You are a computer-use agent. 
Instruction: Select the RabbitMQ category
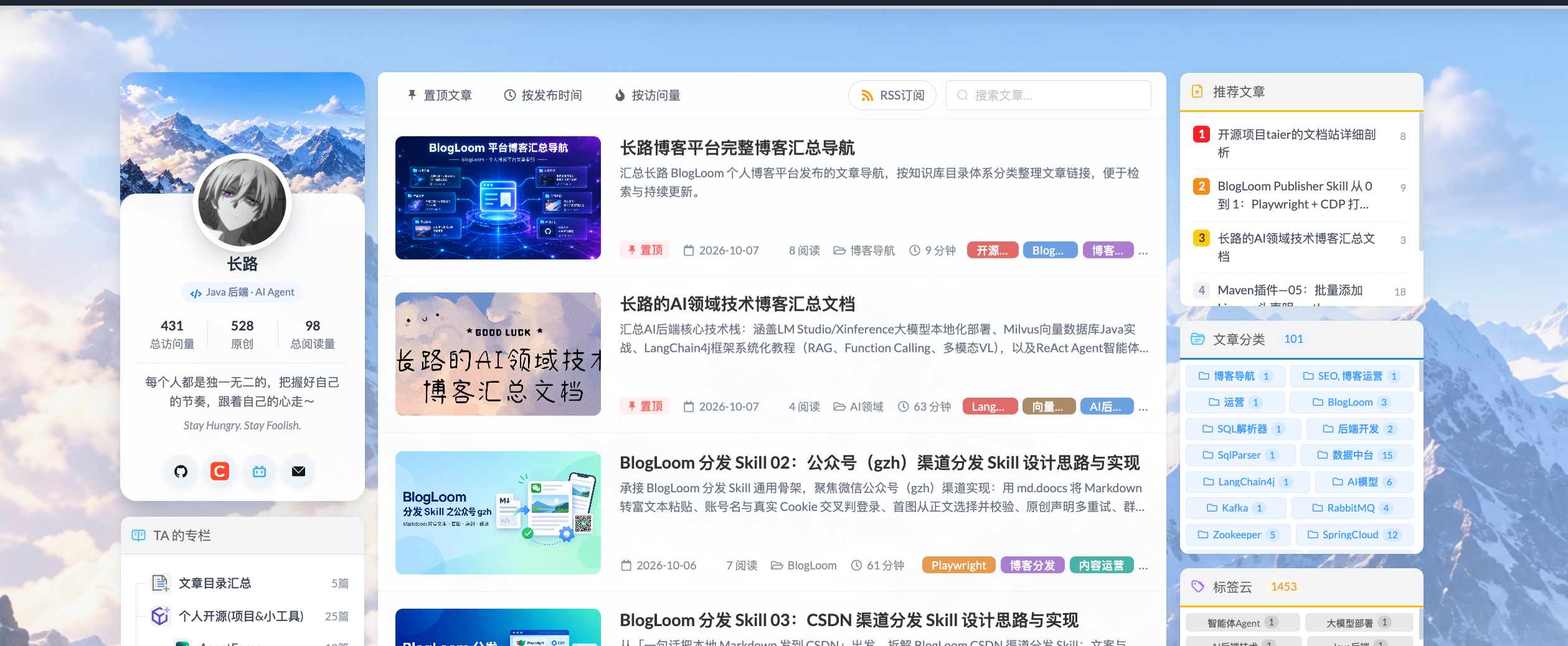[x=1352, y=508]
